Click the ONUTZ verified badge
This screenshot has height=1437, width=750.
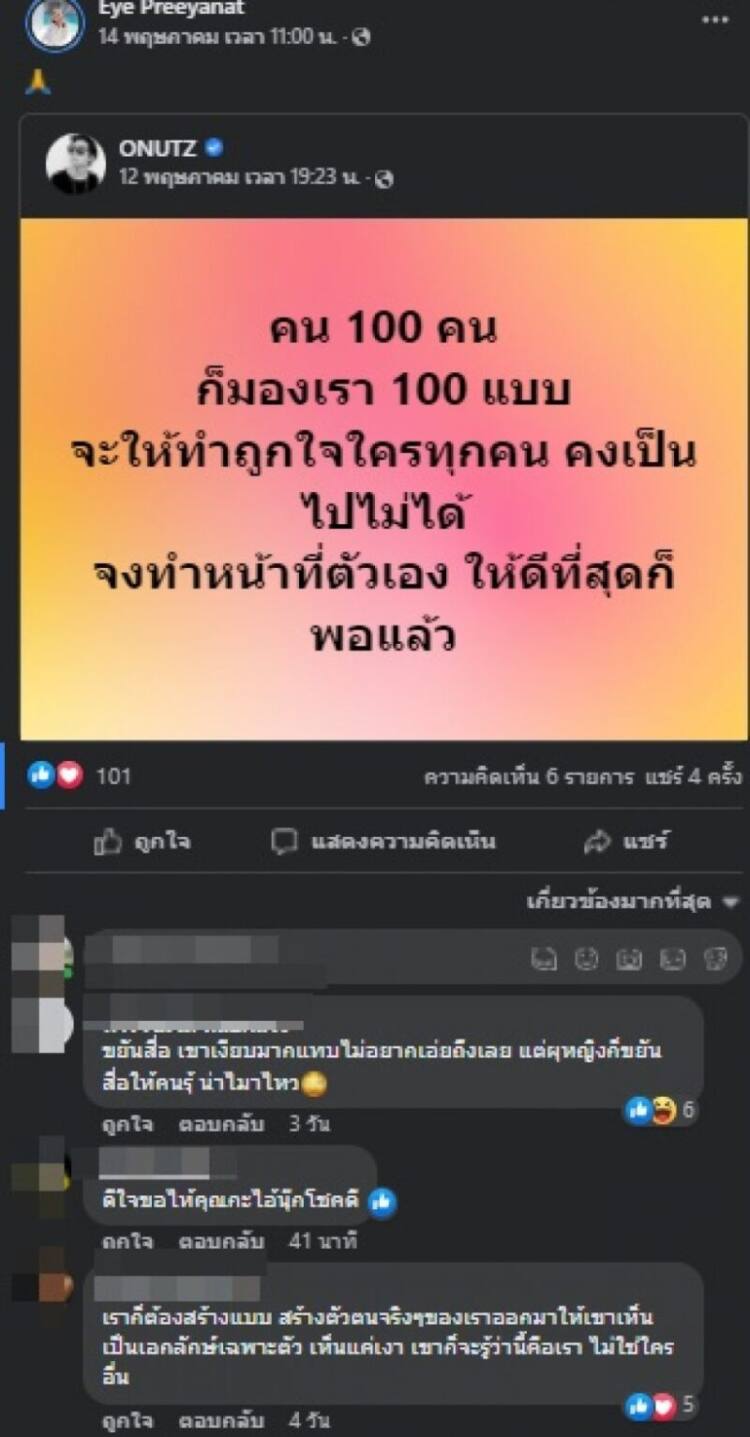214,148
